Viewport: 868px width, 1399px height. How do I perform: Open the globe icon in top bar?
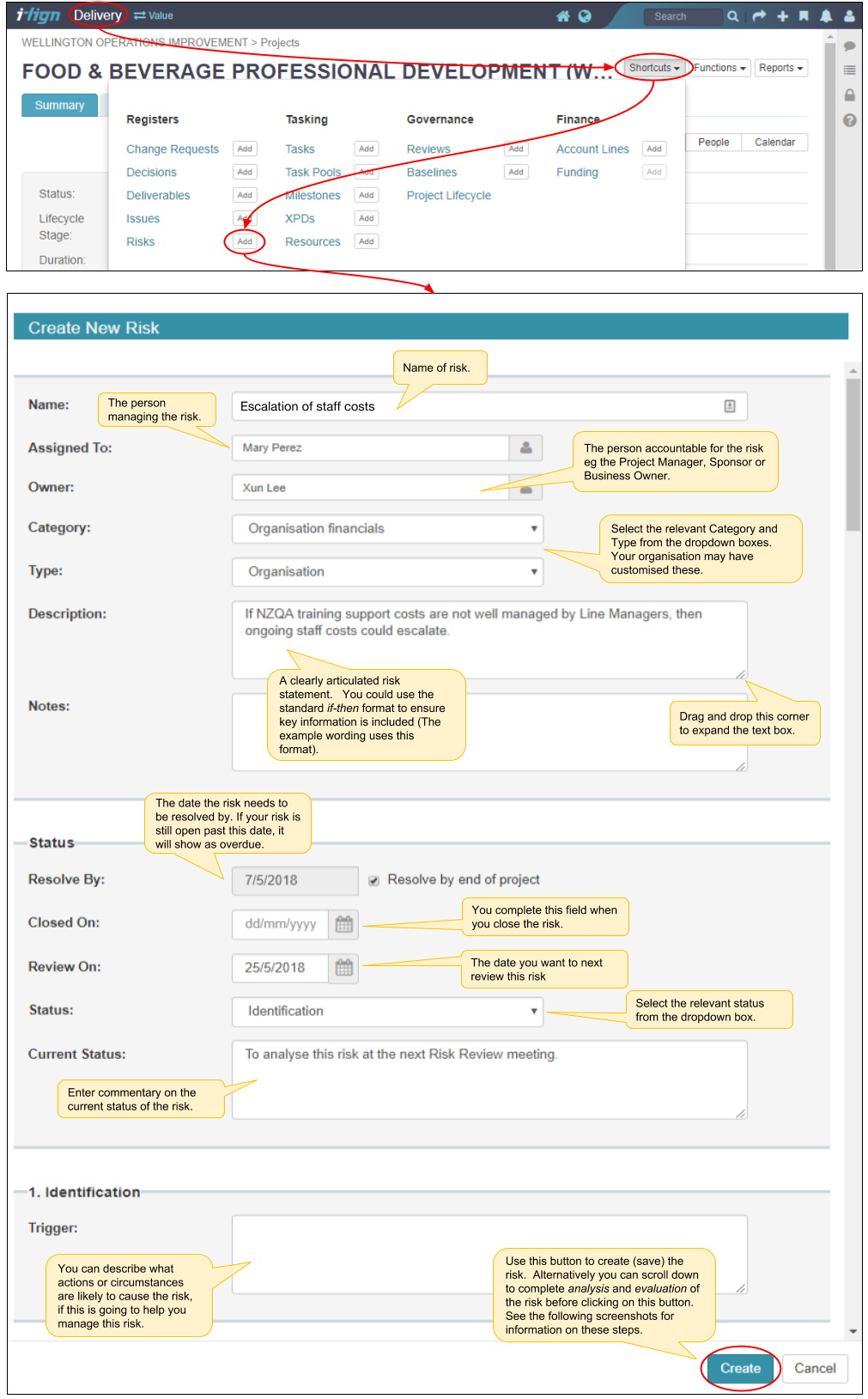pos(585,16)
